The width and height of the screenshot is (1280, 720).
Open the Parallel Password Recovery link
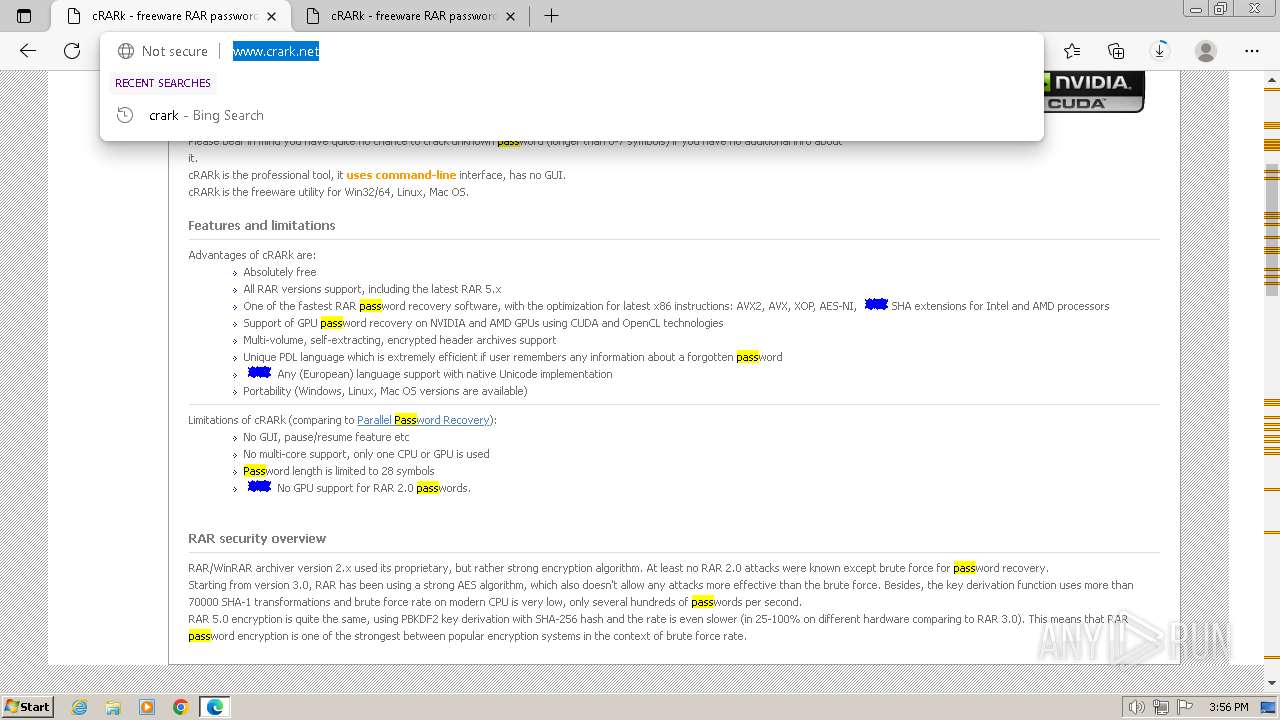423,420
